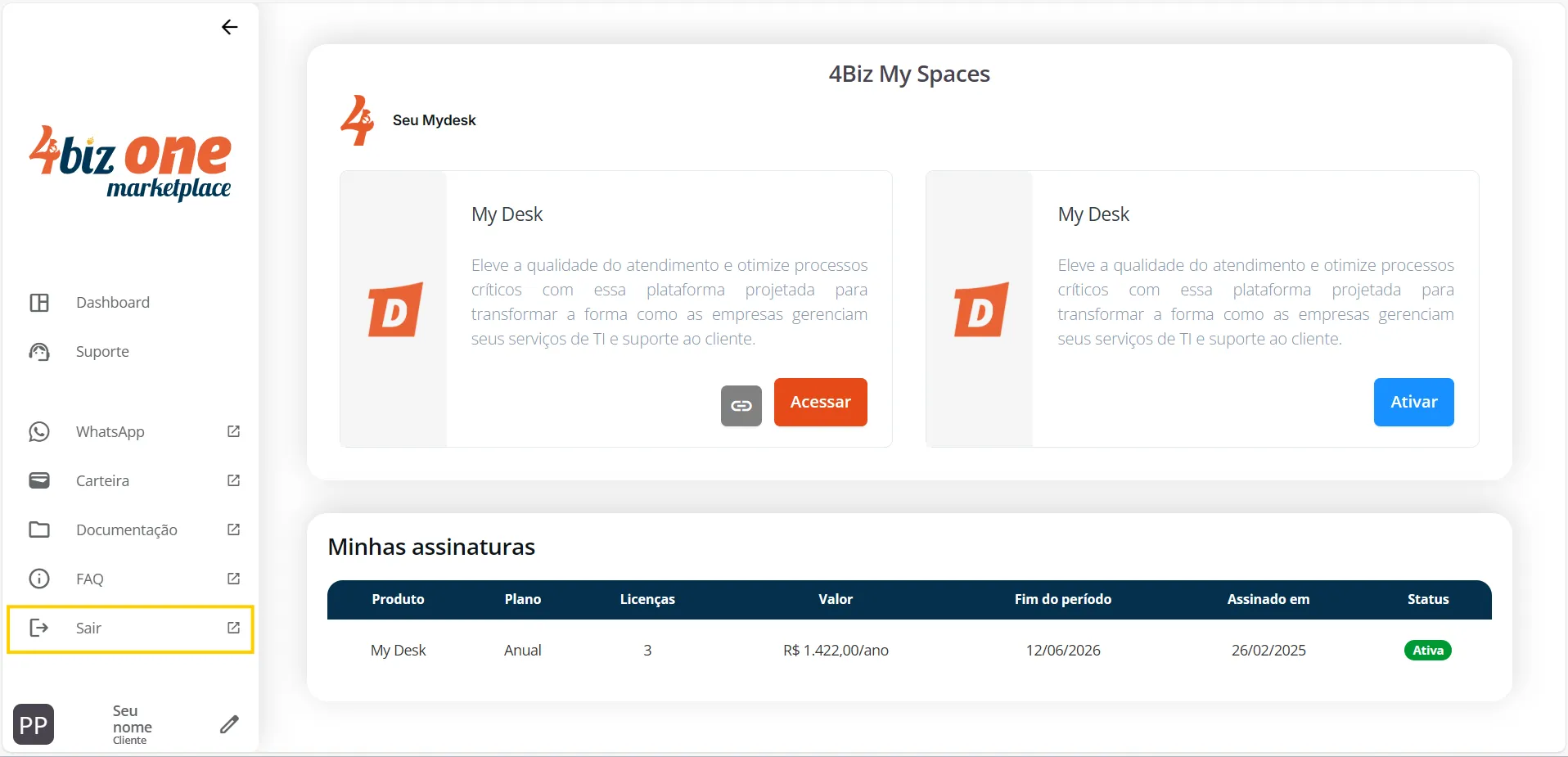Image resolution: width=1568 pixels, height=757 pixels.
Task: Click My Desk title on the Acessar card
Action: tap(507, 214)
